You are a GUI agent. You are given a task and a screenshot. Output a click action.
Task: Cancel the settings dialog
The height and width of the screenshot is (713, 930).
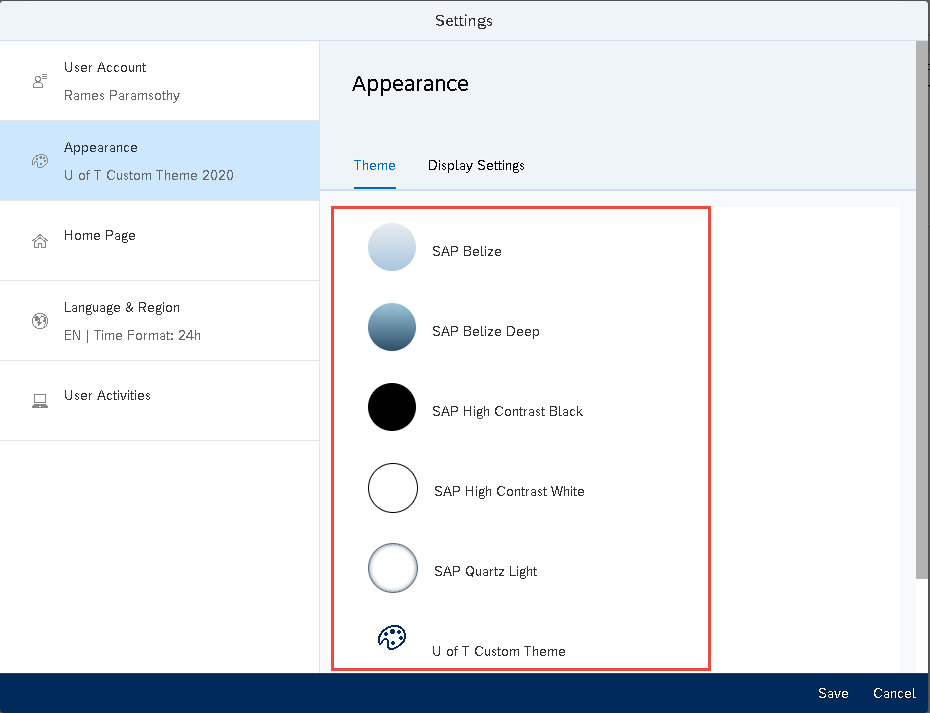pyautogui.click(x=894, y=693)
